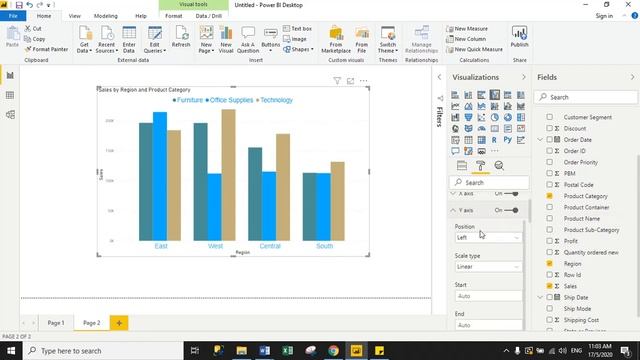
Task: Toggle the Y axis switch off
Action: coord(511,210)
